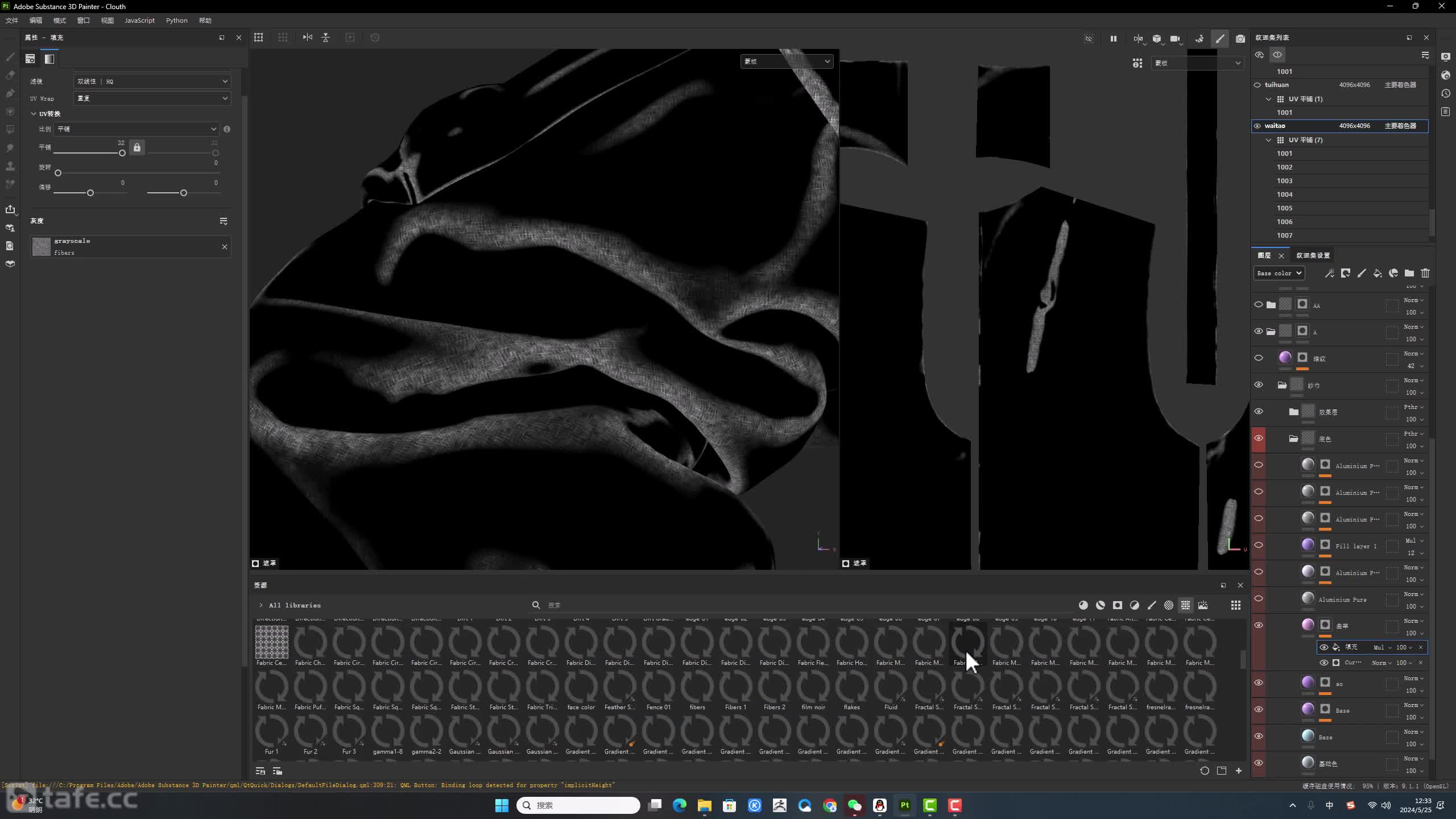This screenshot has width=1456, height=819.
Task: Hide the 填充 fill effect
Action: pyautogui.click(x=1324, y=647)
